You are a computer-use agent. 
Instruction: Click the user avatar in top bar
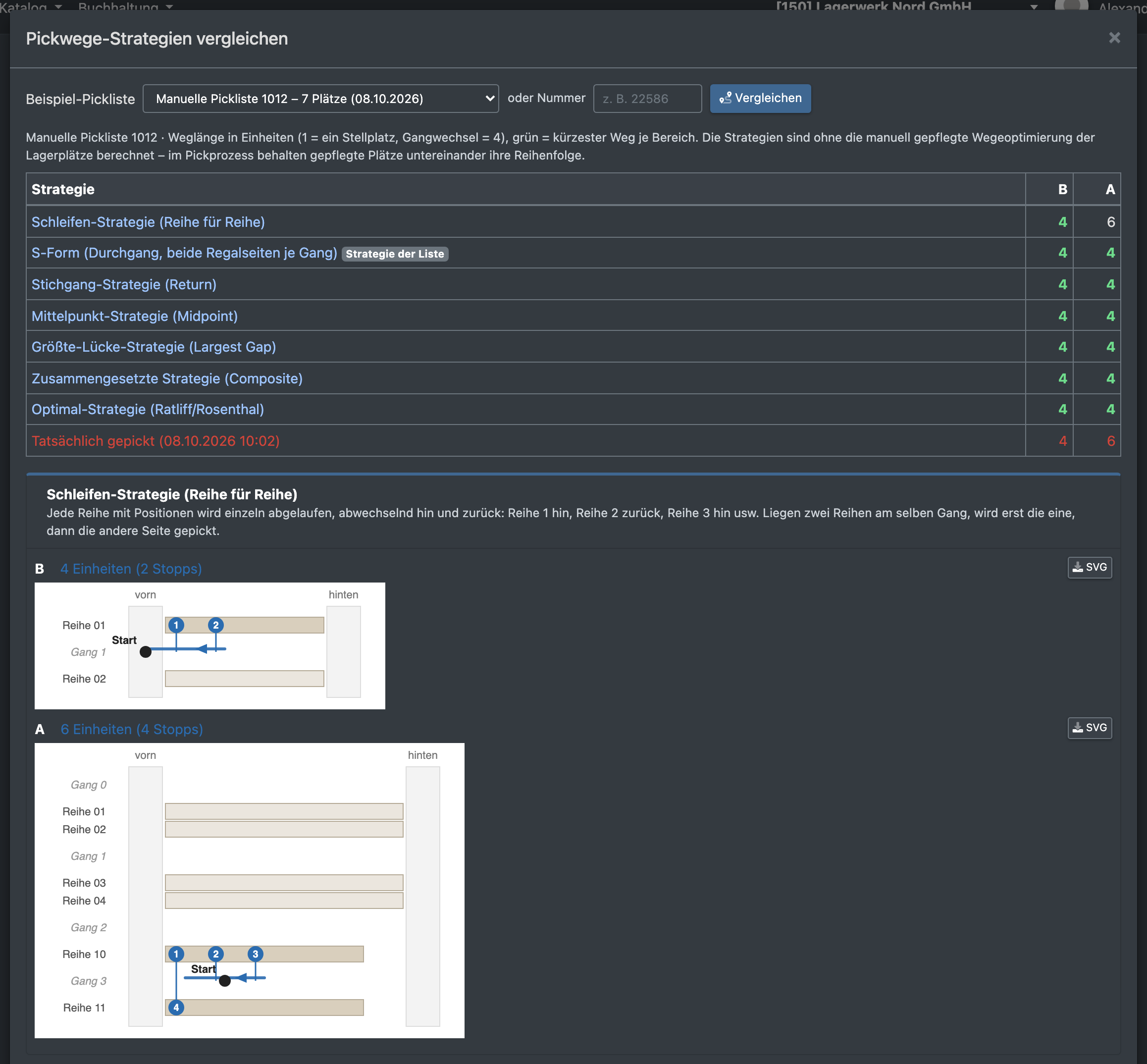coord(1071,5)
